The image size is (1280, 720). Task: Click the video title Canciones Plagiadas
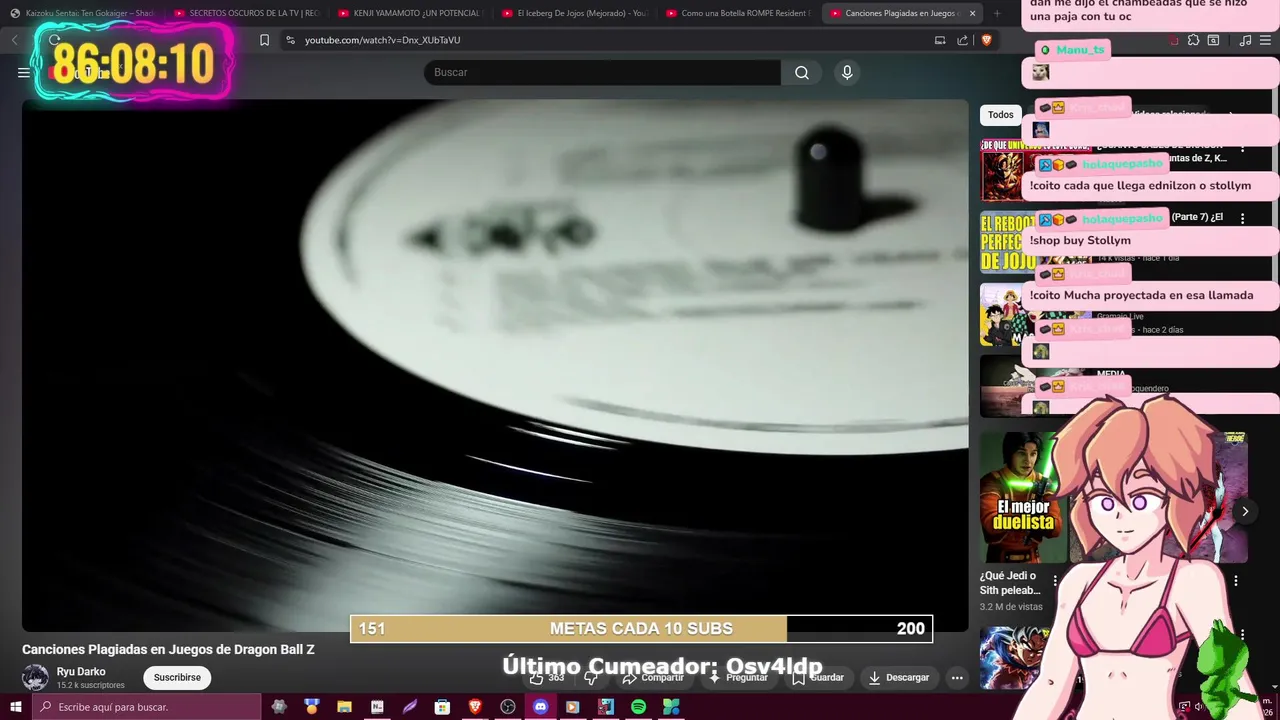(x=168, y=649)
